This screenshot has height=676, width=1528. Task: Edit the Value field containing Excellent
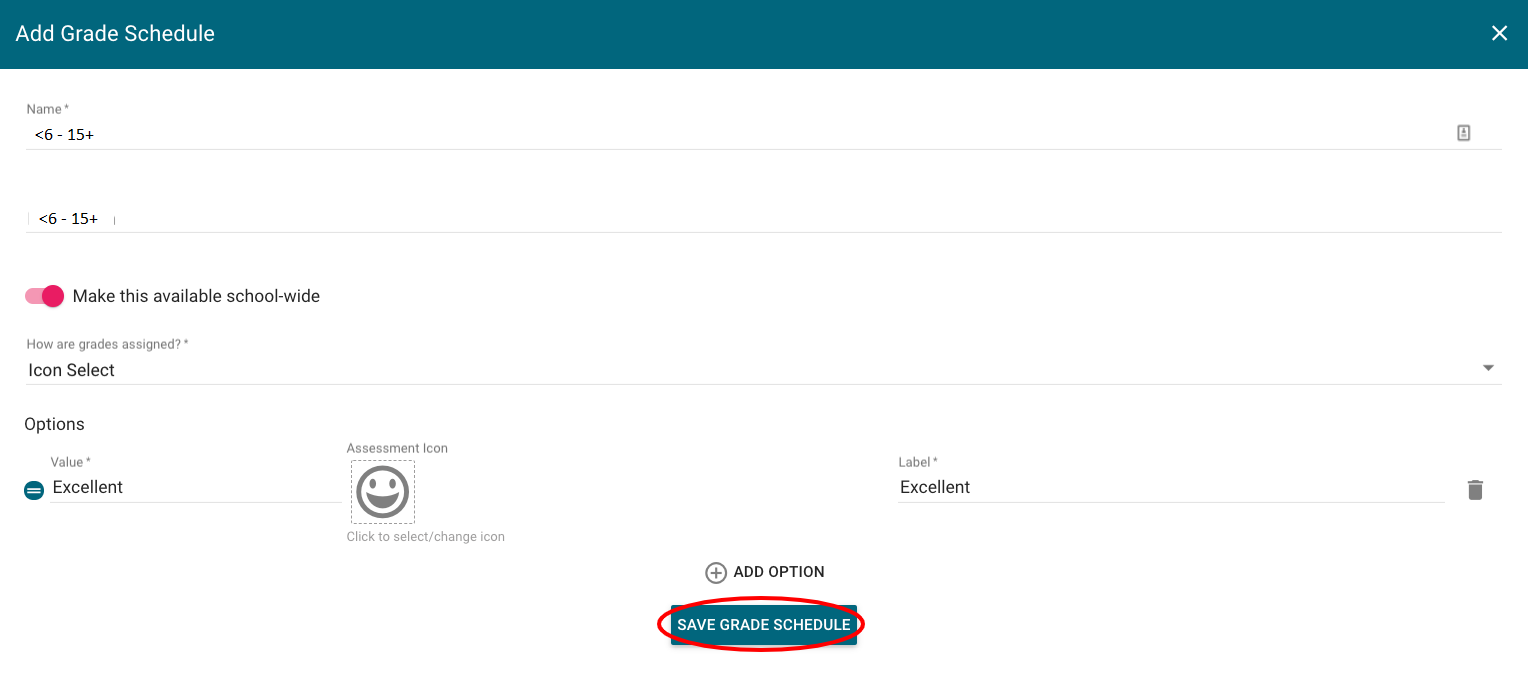195,488
